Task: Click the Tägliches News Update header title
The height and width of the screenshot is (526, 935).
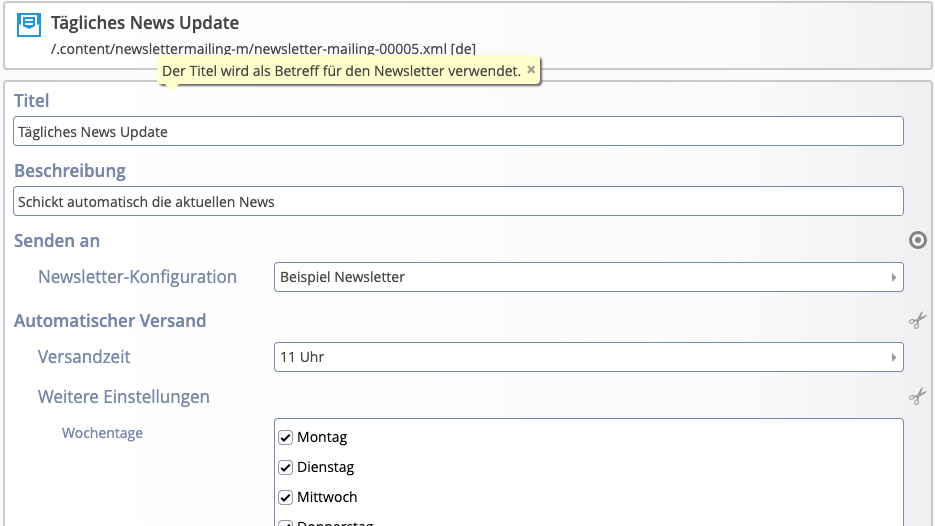Action: tap(145, 23)
